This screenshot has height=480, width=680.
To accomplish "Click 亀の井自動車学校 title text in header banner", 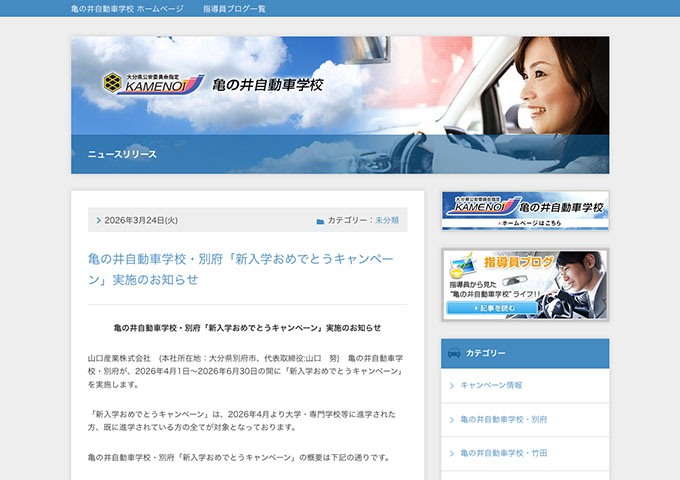I will [268, 85].
